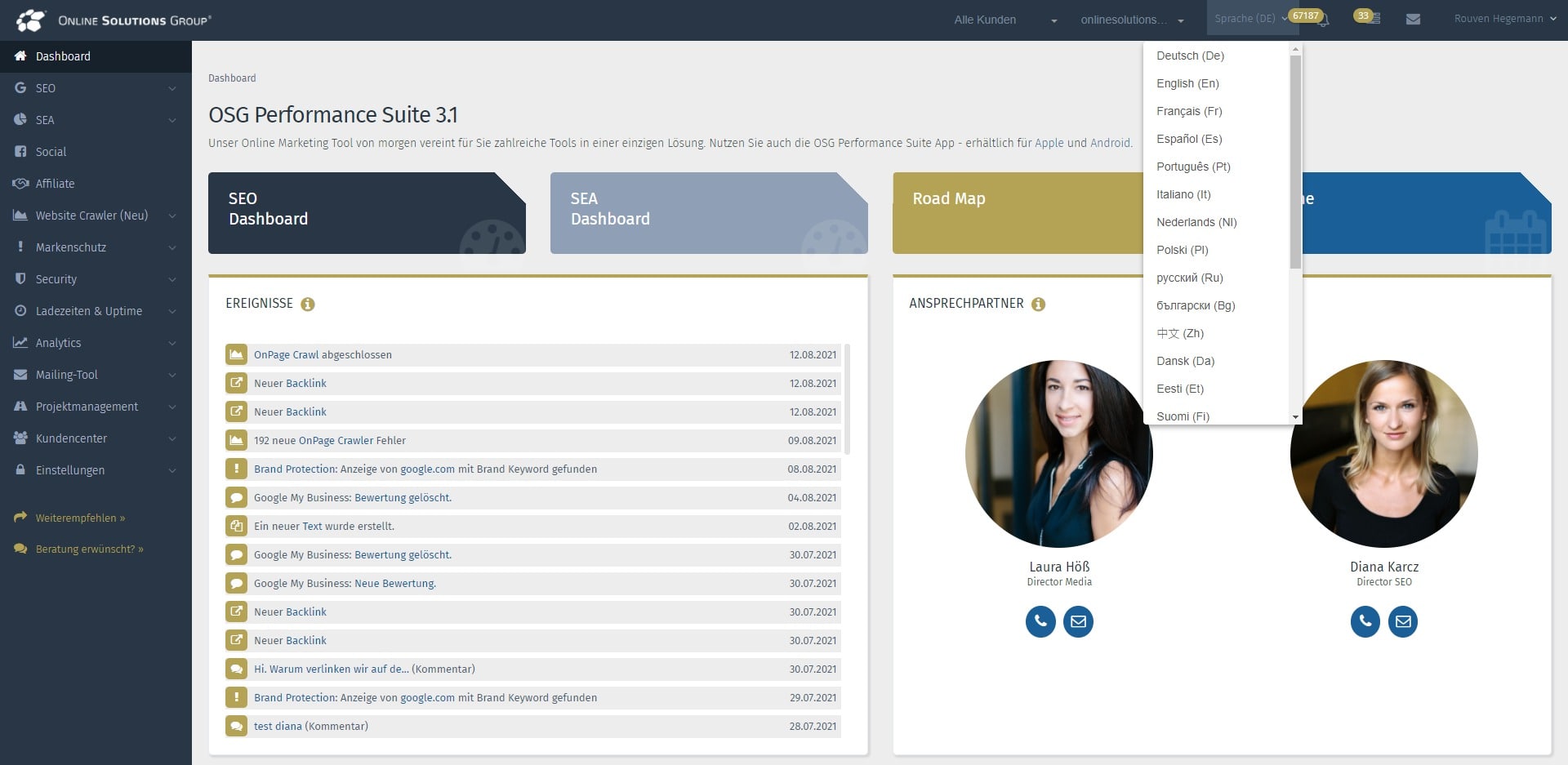Click the share arrow icon beside Weiterempfehlen
Image resolution: width=1568 pixels, height=765 pixels.
click(20, 517)
